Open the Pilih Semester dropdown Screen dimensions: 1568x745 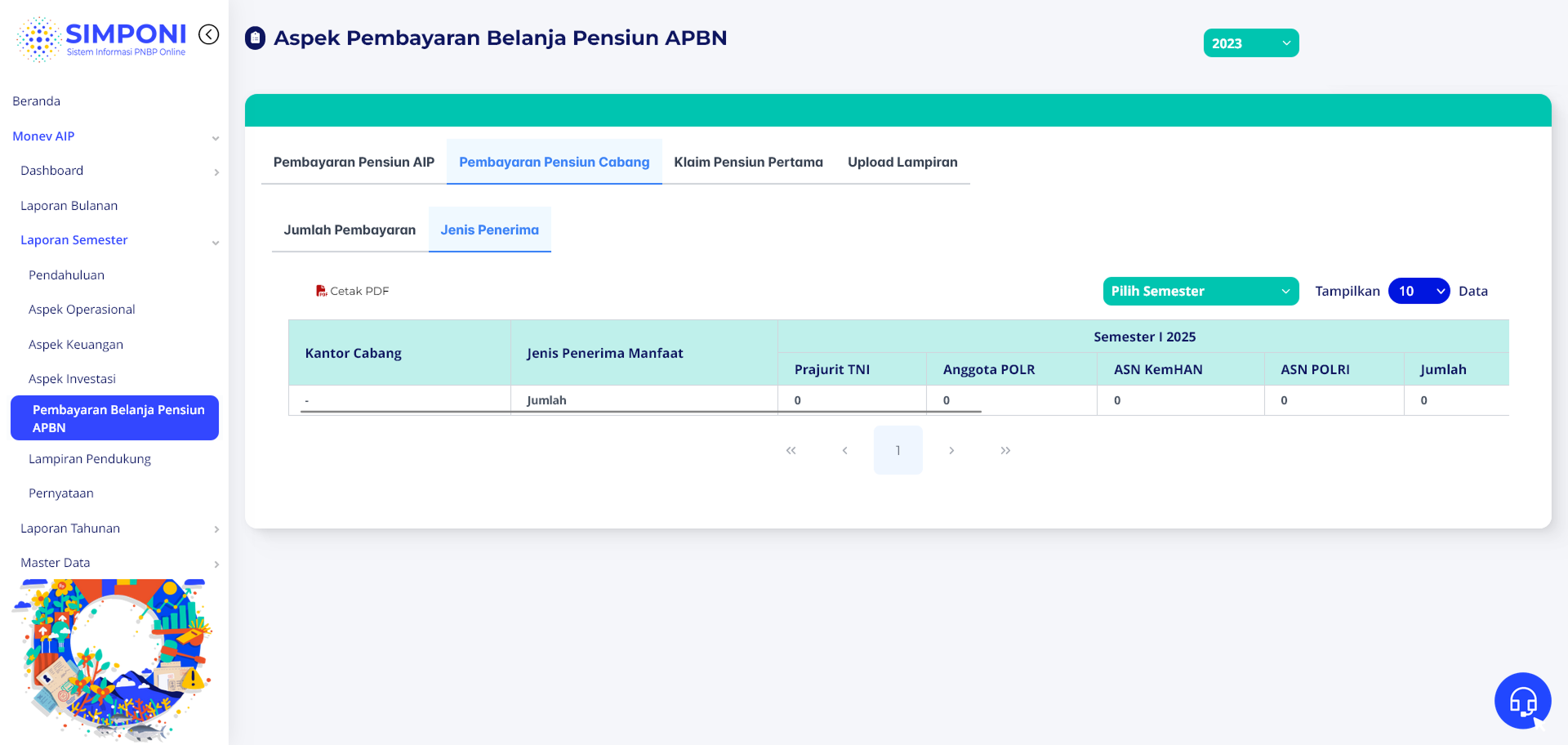coord(1200,291)
